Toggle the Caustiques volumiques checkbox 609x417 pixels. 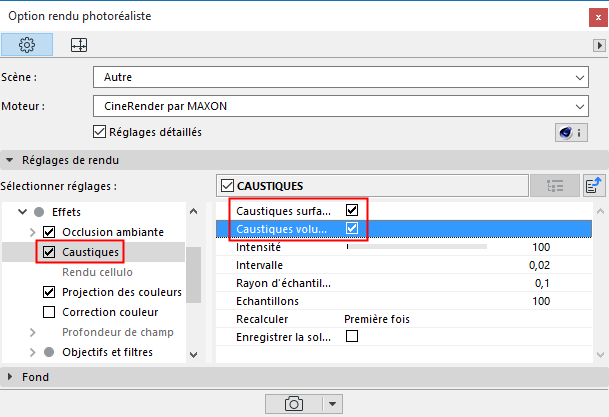(352, 228)
